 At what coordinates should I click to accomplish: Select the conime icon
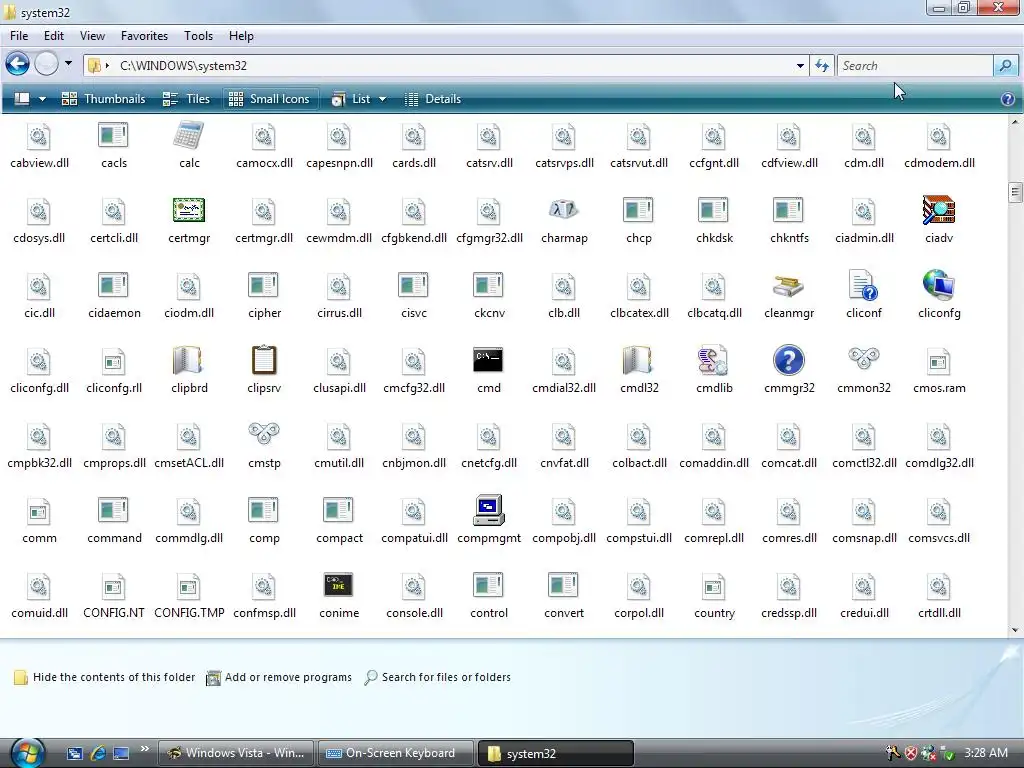338,585
